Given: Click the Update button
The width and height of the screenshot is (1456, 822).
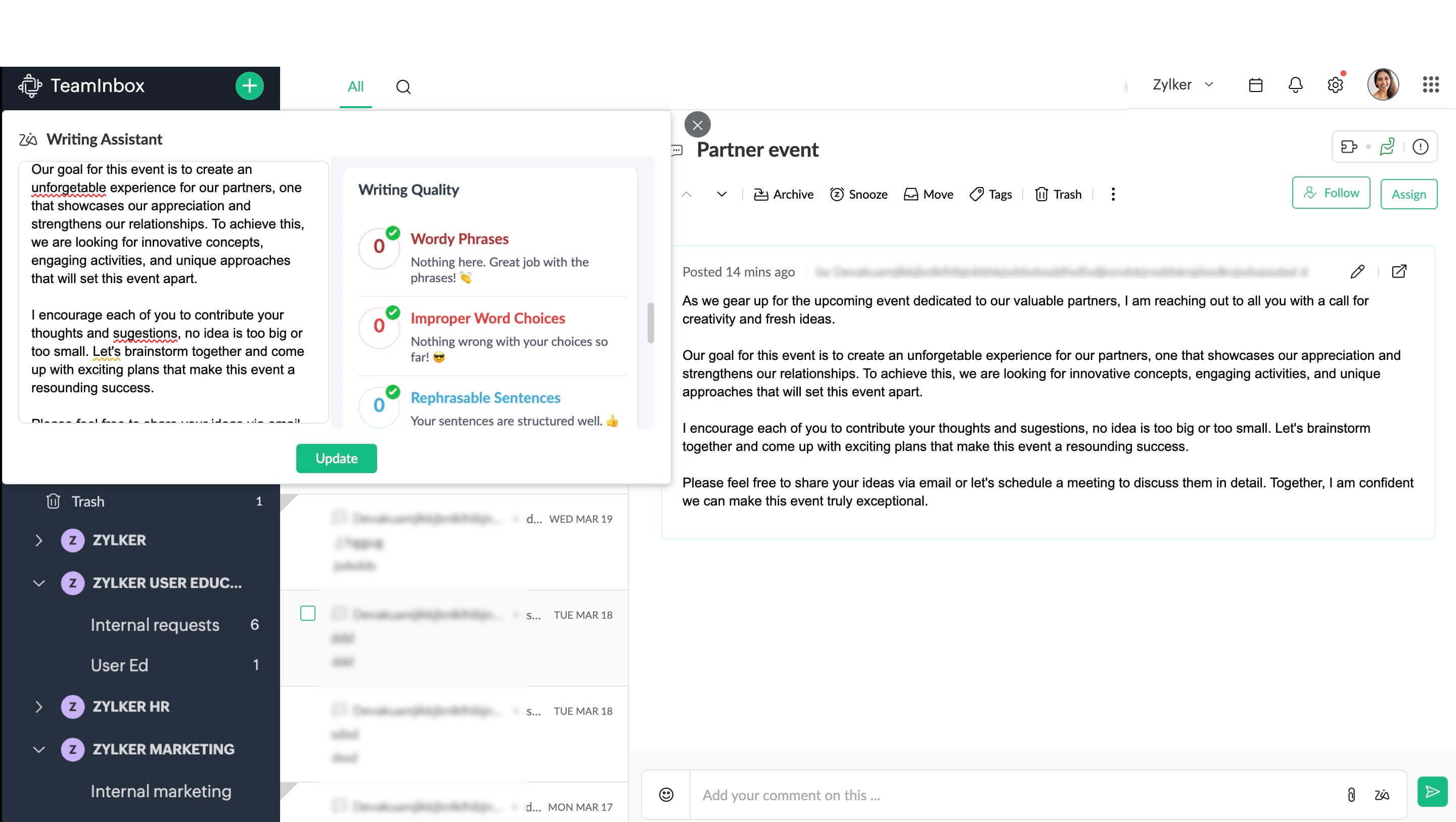Looking at the screenshot, I should click(x=336, y=459).
